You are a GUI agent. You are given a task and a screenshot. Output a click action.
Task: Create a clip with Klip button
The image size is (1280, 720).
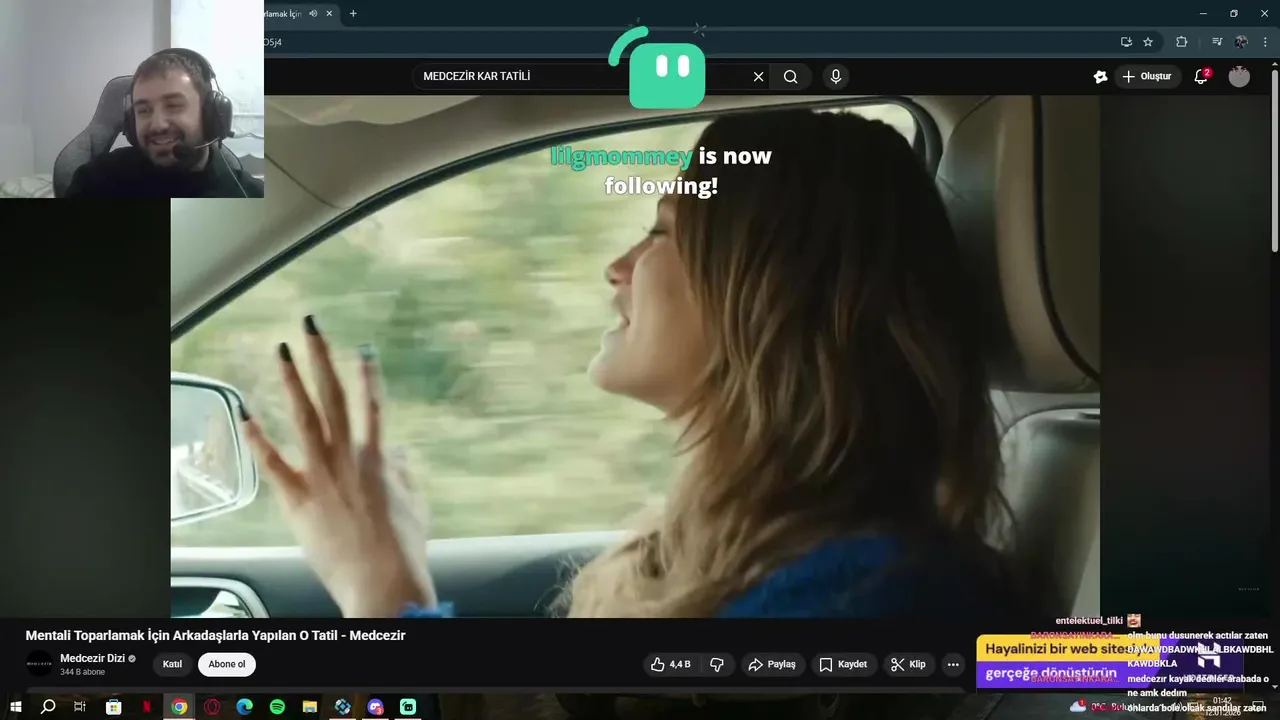pyautogui.click(x=908, y=664)
